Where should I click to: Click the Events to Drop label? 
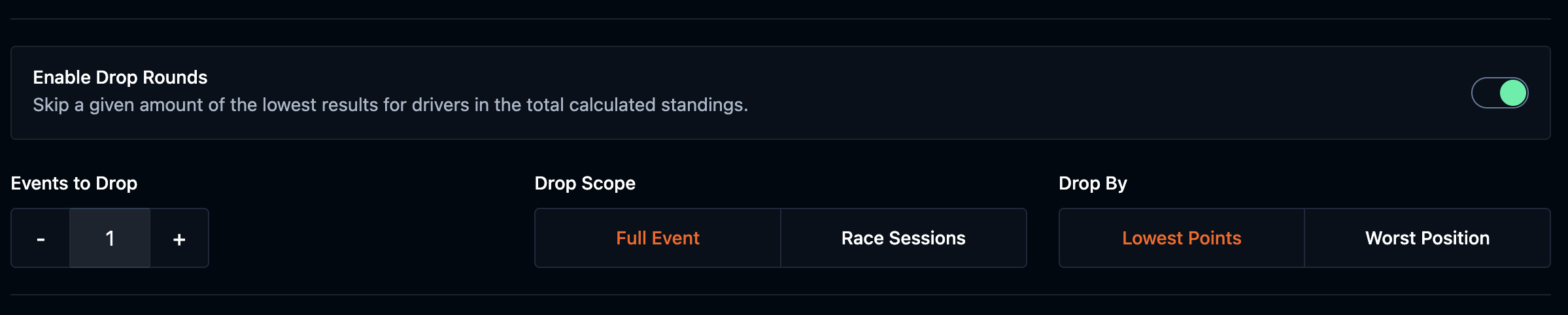pos(74,184)
